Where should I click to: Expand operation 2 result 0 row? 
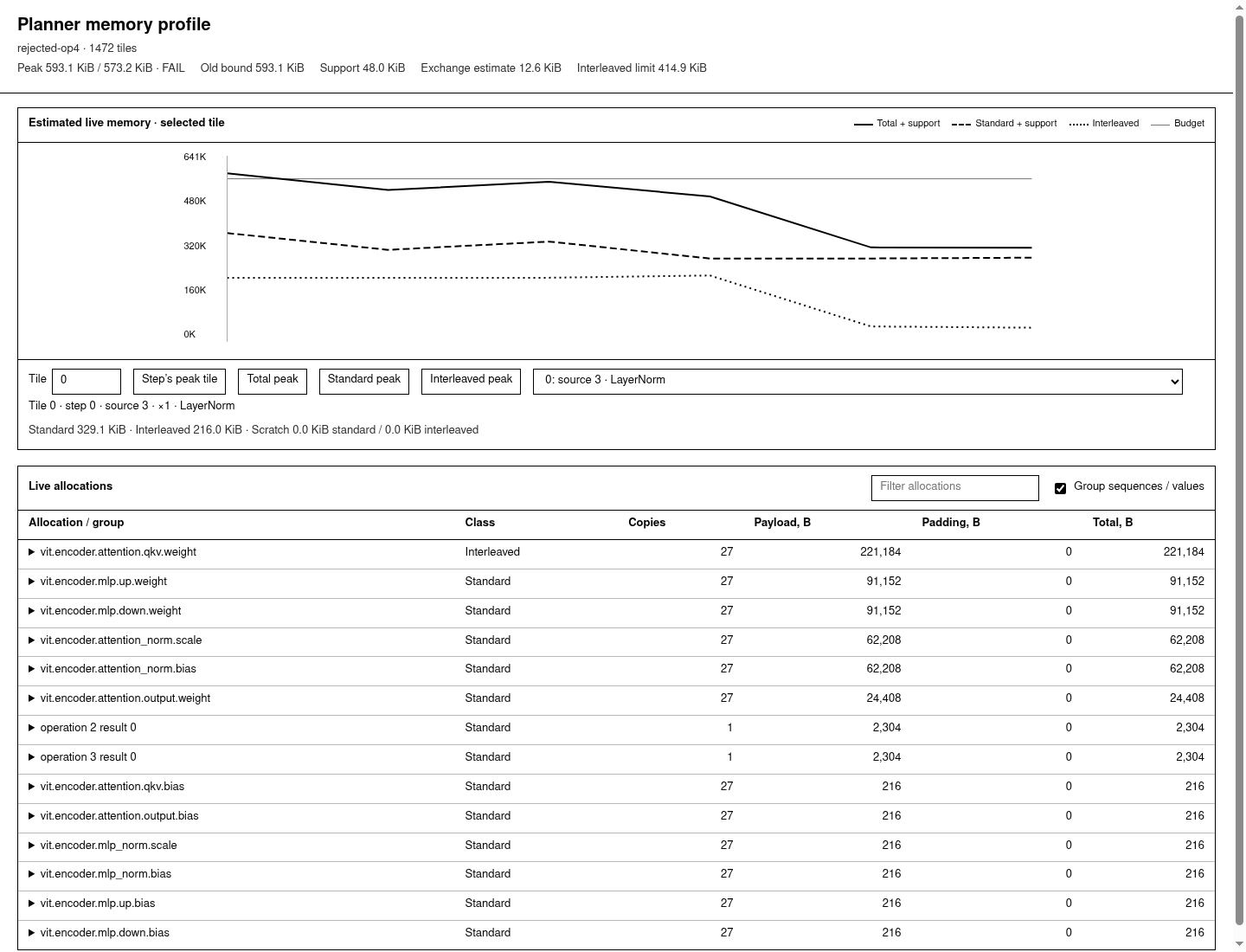pyautogui.click(x=32, y=728)
